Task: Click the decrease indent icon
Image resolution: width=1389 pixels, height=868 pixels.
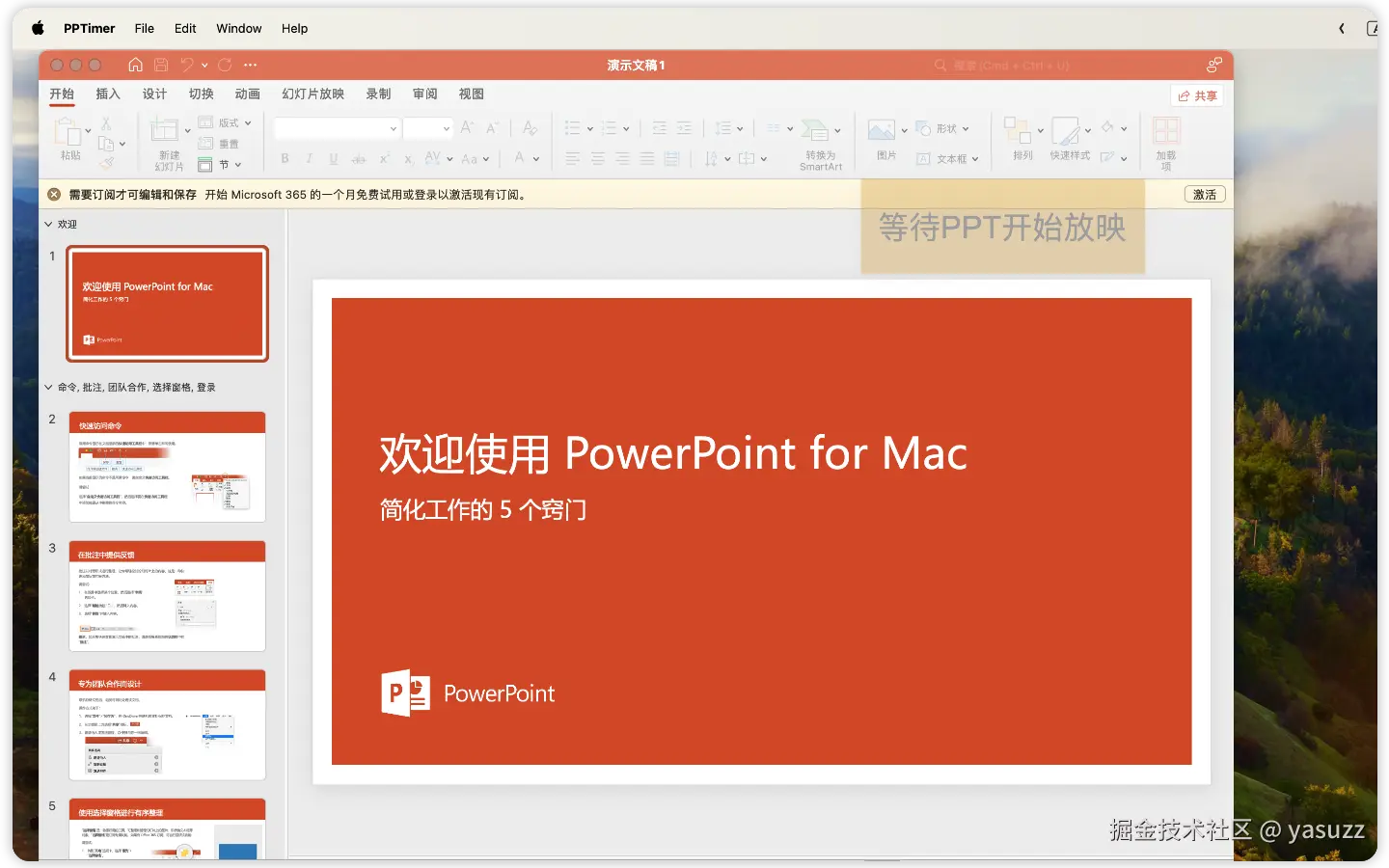Action: pyautogui.click(x=660, y=127)
